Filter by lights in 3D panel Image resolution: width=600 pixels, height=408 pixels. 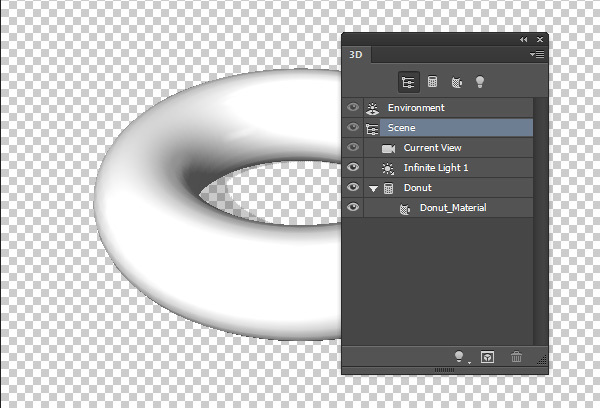[x=480, y=81]
